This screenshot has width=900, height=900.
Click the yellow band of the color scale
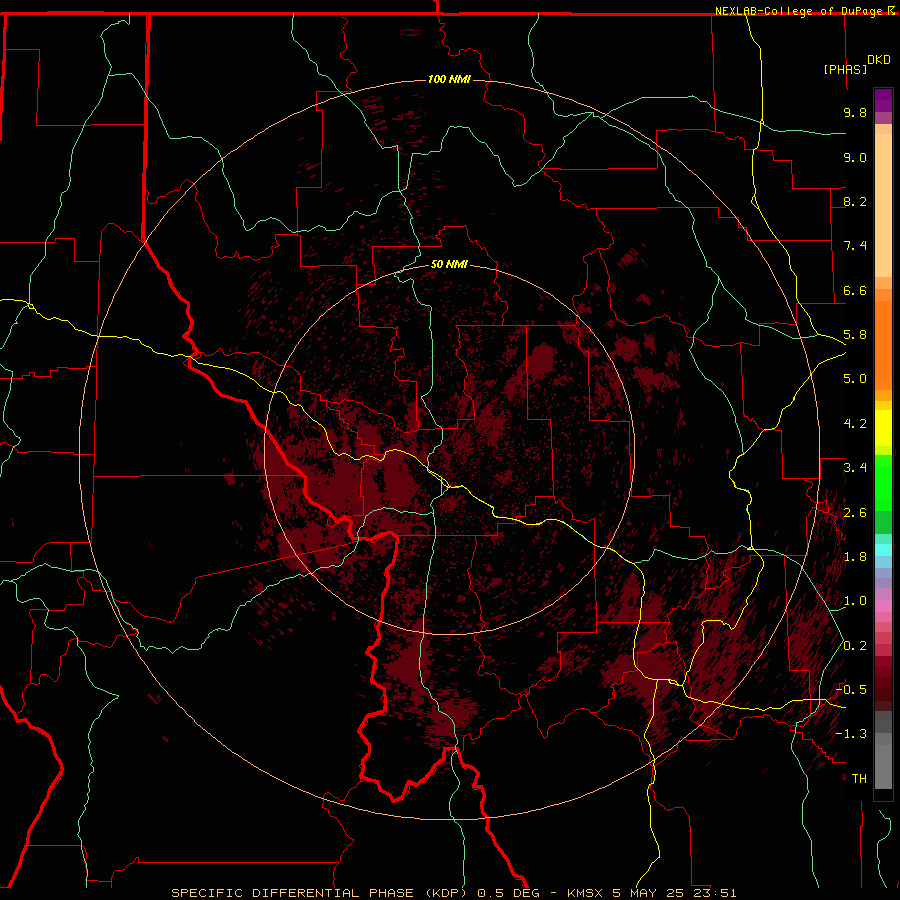click(x=883, y=428)
